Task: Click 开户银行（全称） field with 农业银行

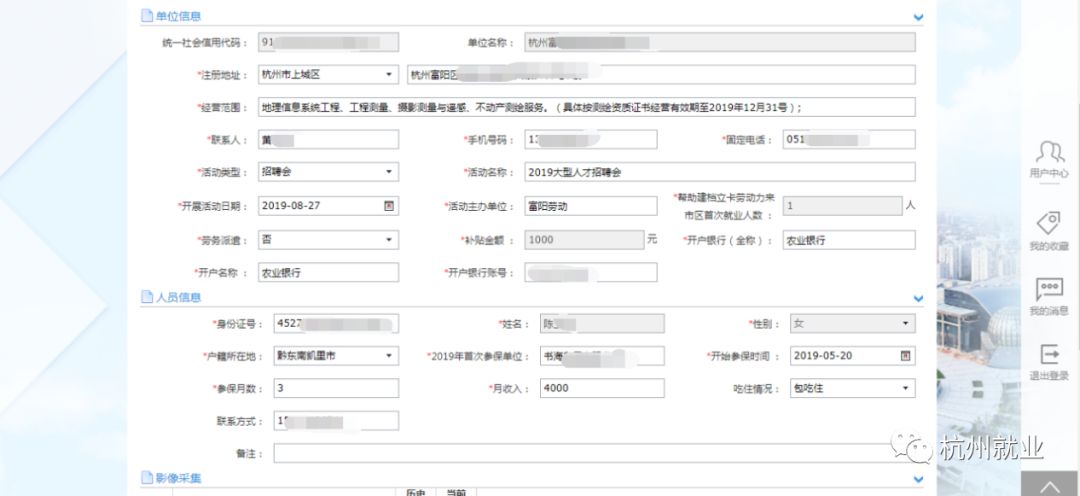Action: pos(849,240)
